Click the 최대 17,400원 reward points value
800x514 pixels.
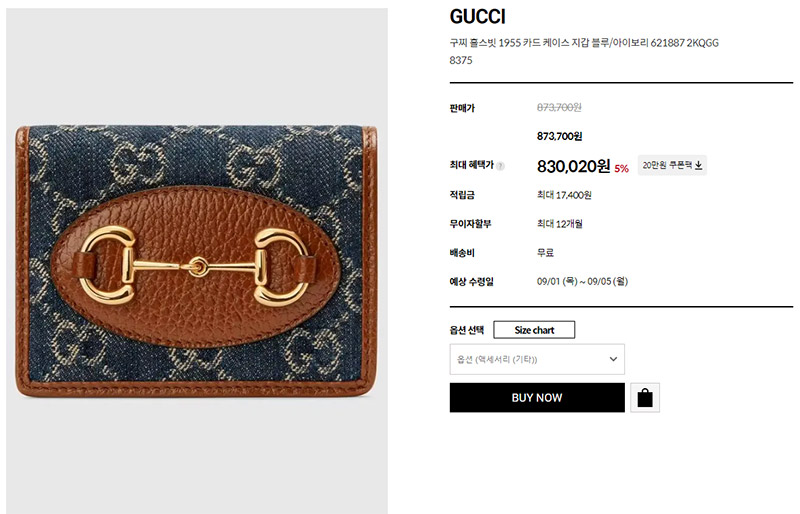(x=564, y=195)
